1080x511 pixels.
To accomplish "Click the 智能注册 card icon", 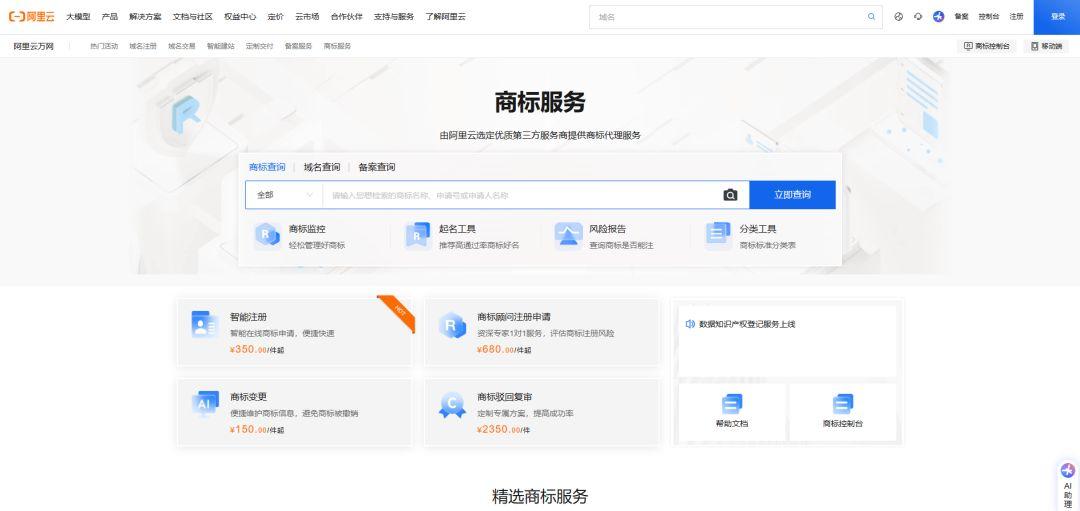I will point(205,324).
